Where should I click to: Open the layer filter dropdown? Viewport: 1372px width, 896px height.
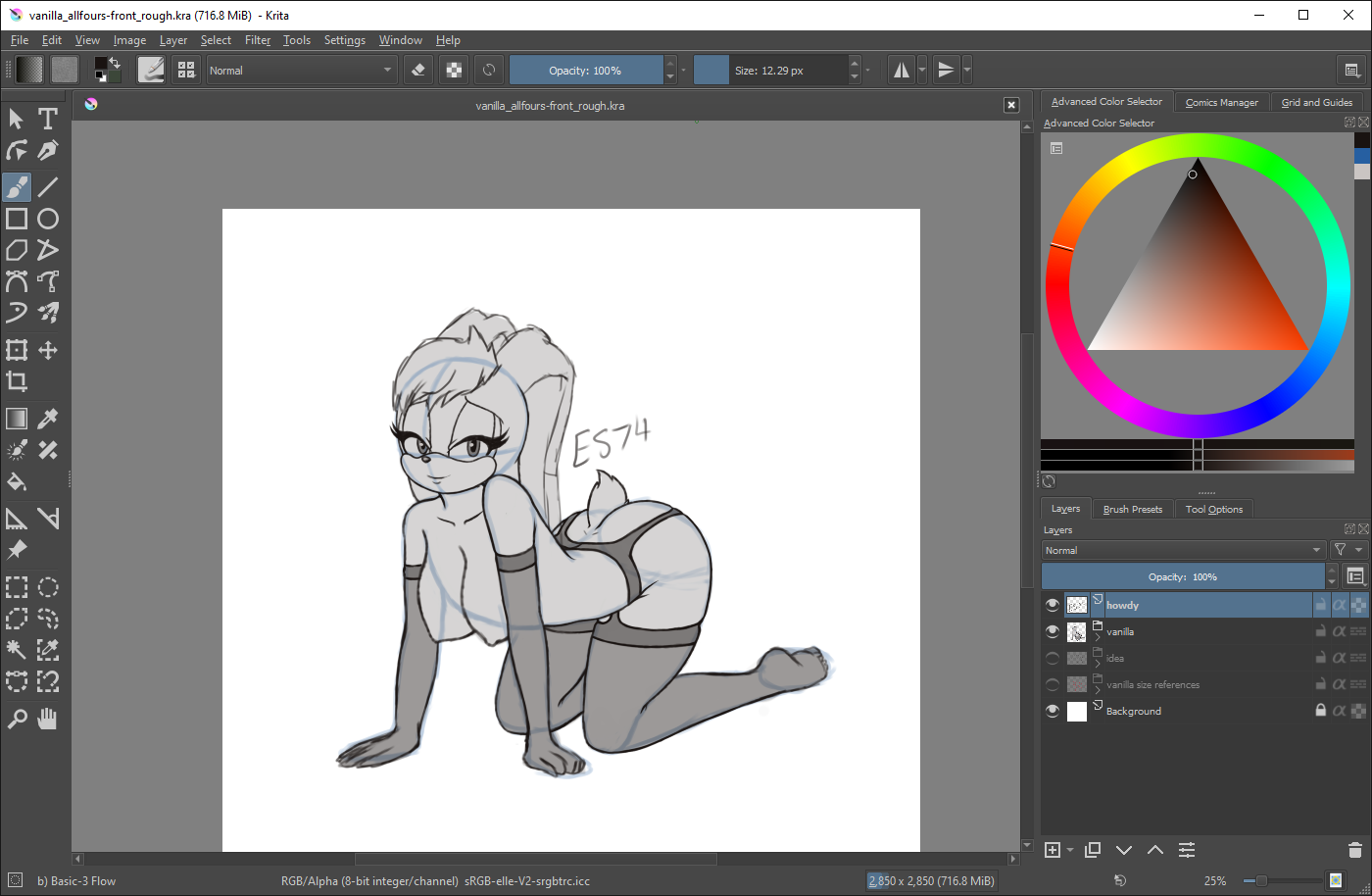(x=1347, y=551)
